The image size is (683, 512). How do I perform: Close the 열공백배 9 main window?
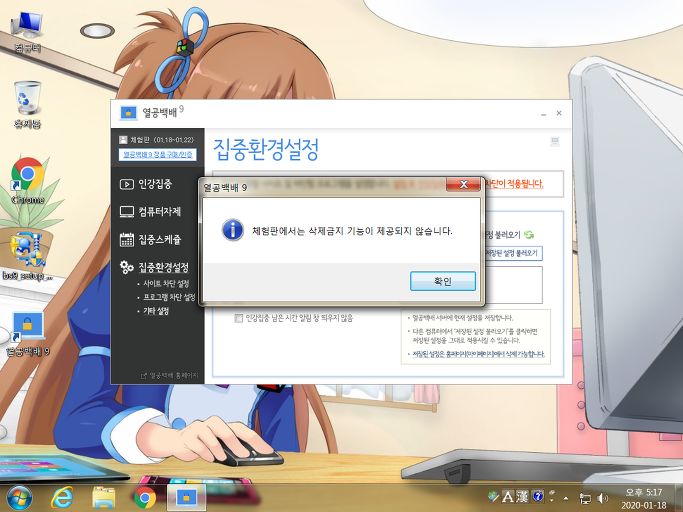point(559,113)
